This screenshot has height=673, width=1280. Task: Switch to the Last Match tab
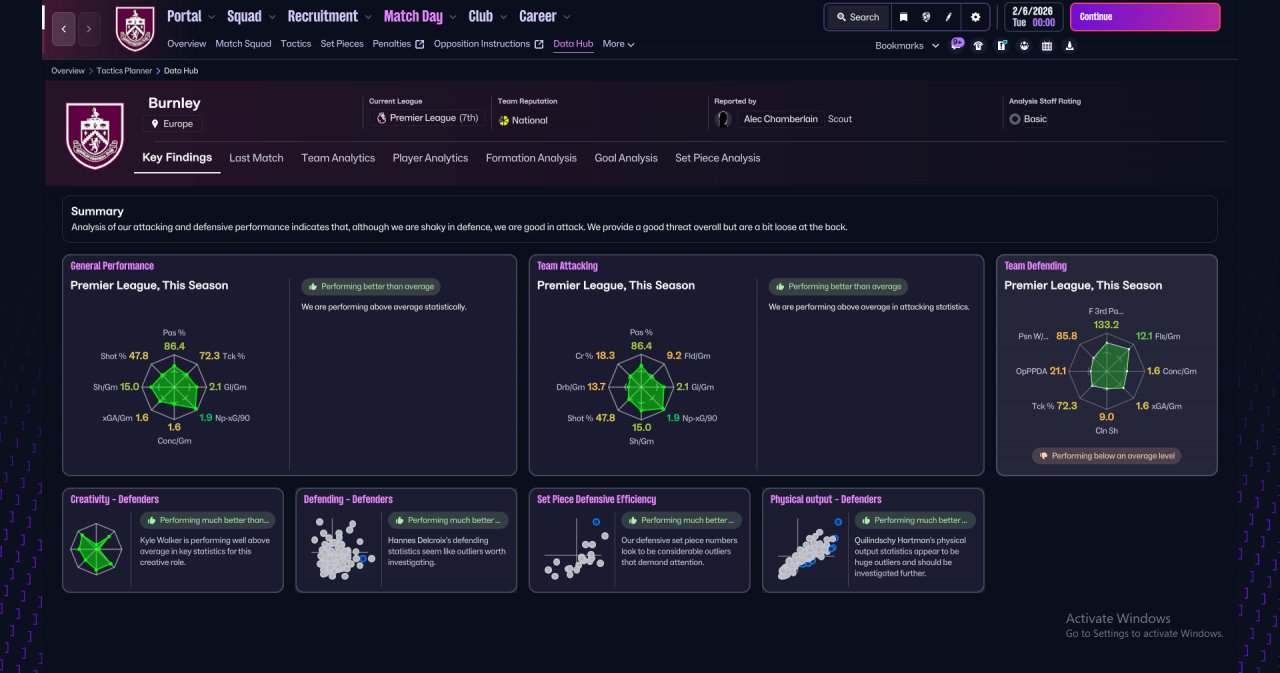pyautogui.click(x=256, y=158)
